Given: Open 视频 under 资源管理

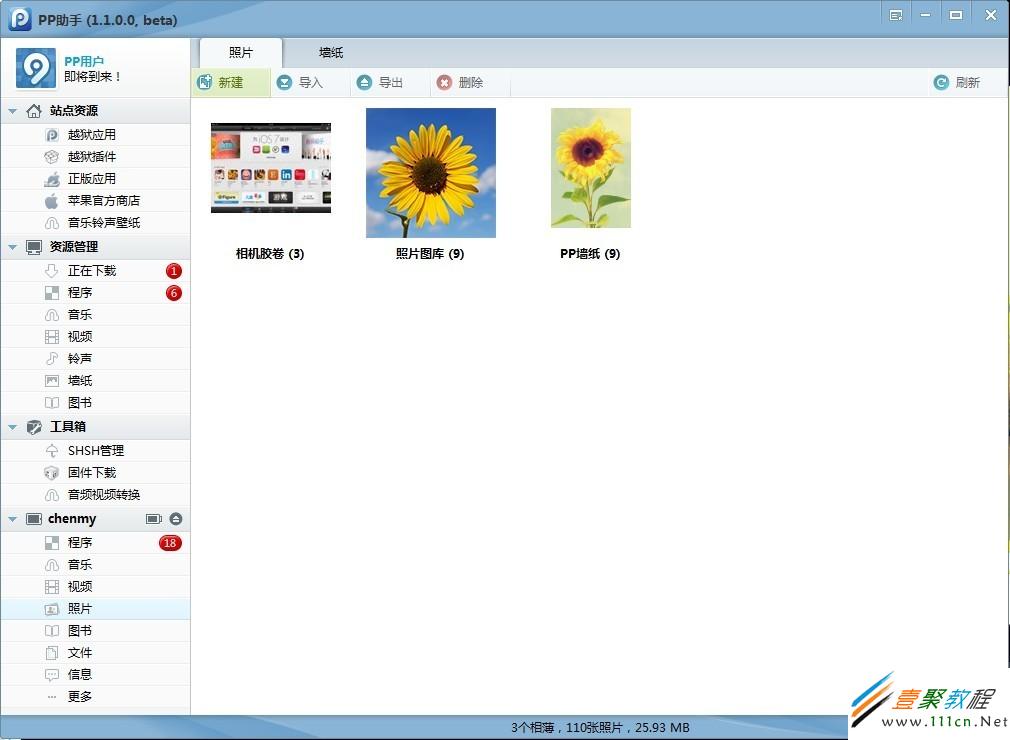Looking at the screenshot, I should (x=95, y=336).
